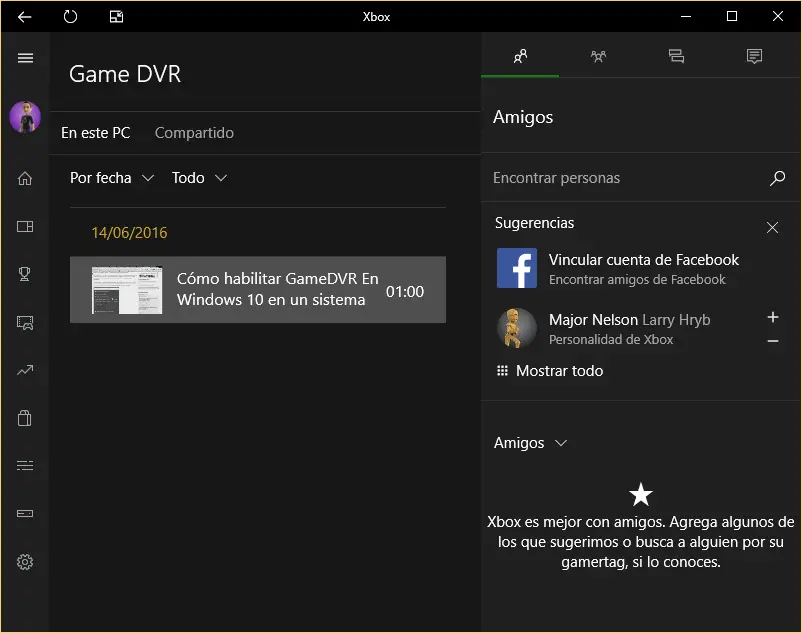Image resolution: width=802 pixels, height=633 pixels.
Task: Open the hamburger navigation menu
Action: point(25,58)
